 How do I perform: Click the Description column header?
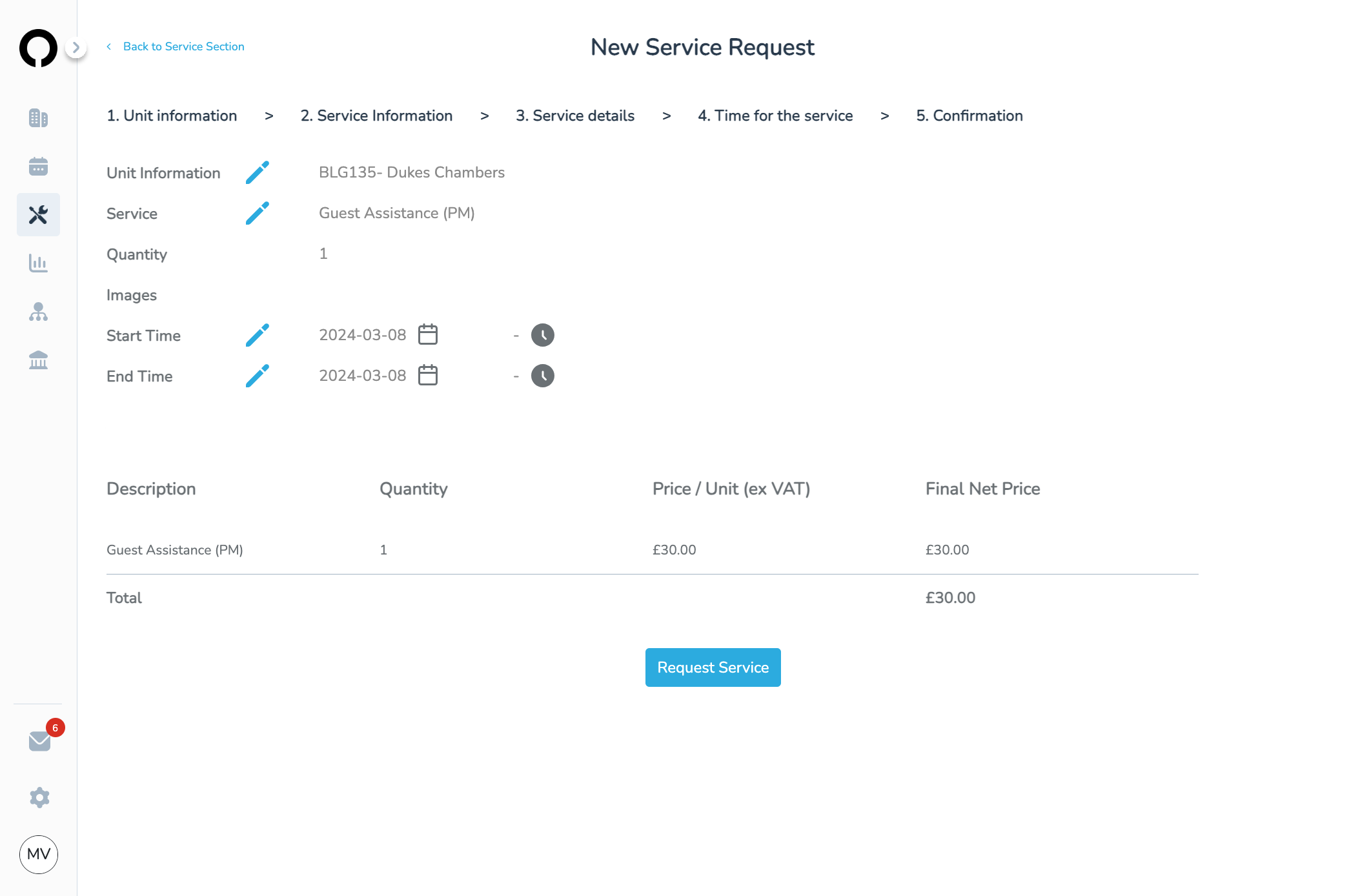151,489
